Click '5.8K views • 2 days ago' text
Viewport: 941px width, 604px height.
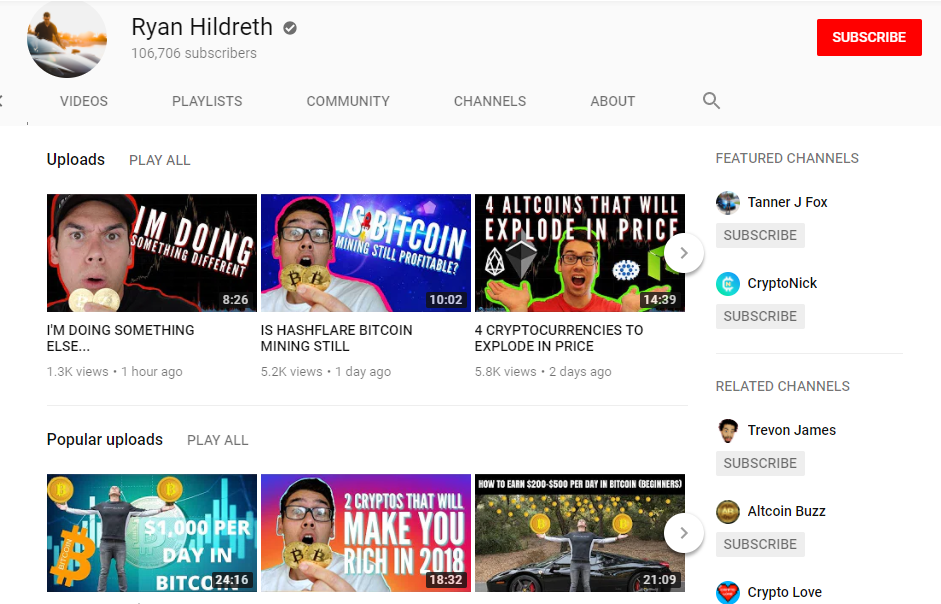point(543,372)
